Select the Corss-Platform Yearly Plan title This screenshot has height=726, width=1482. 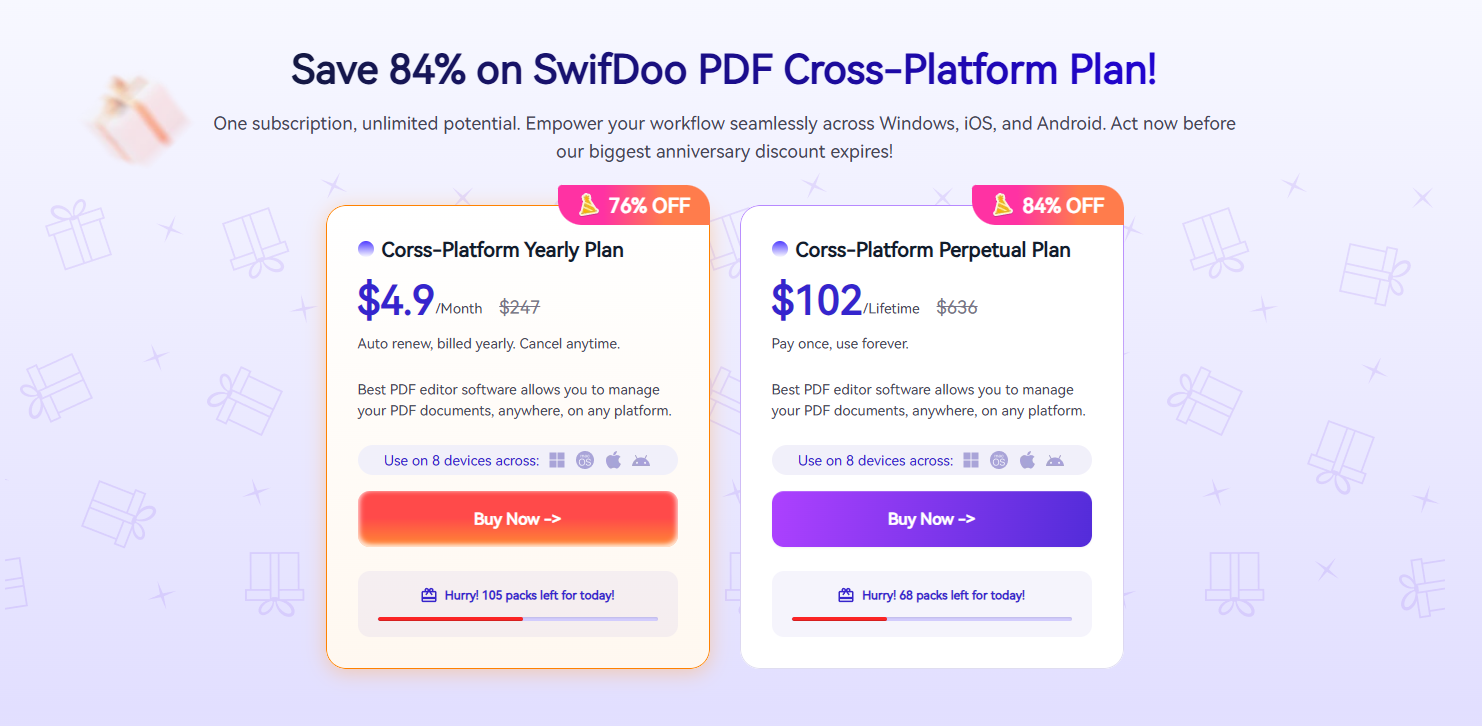click(x=502, y=250)
